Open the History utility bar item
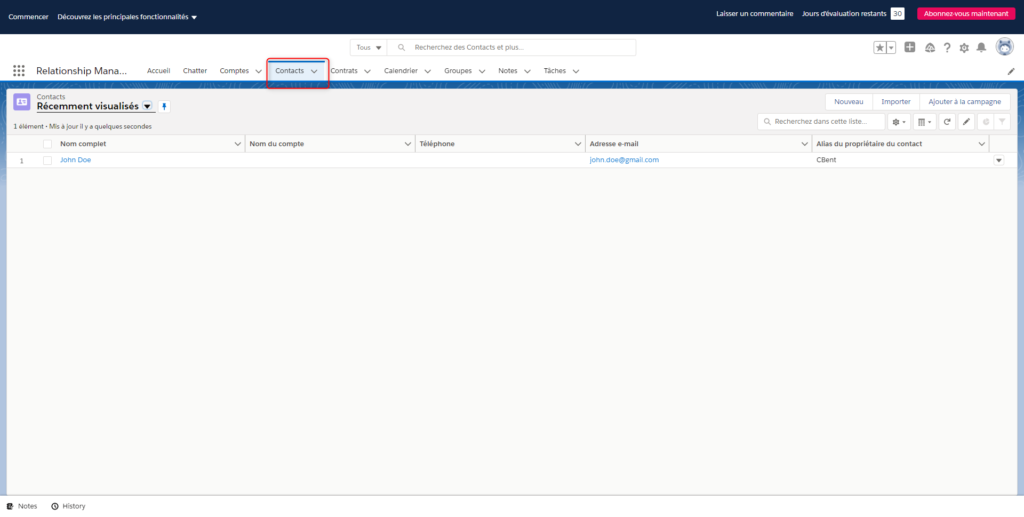 (x=68, y=506)
